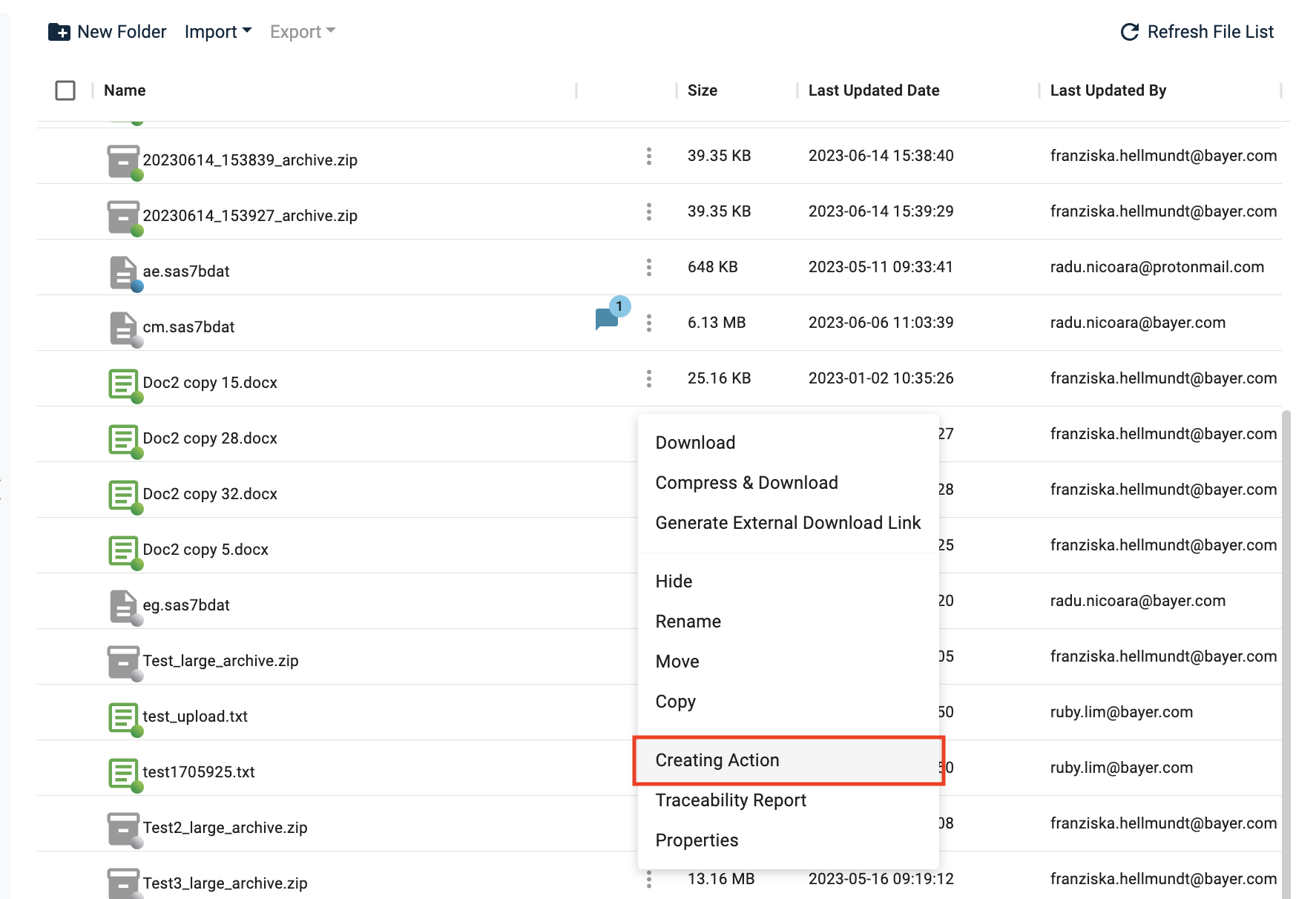Open three-dot menu for ae.sas7bdat
Viewport: 1316px width, 899px height.
(x=649, y=267)
